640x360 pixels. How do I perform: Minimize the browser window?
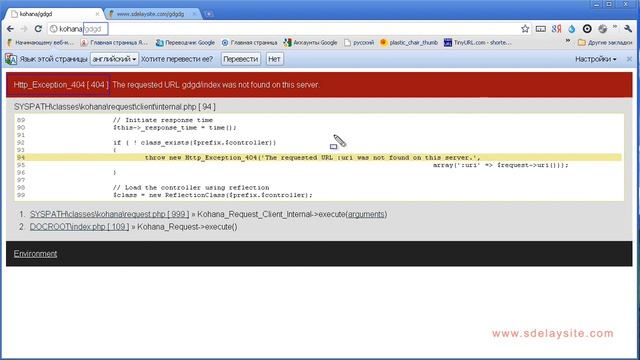point(596,4)
